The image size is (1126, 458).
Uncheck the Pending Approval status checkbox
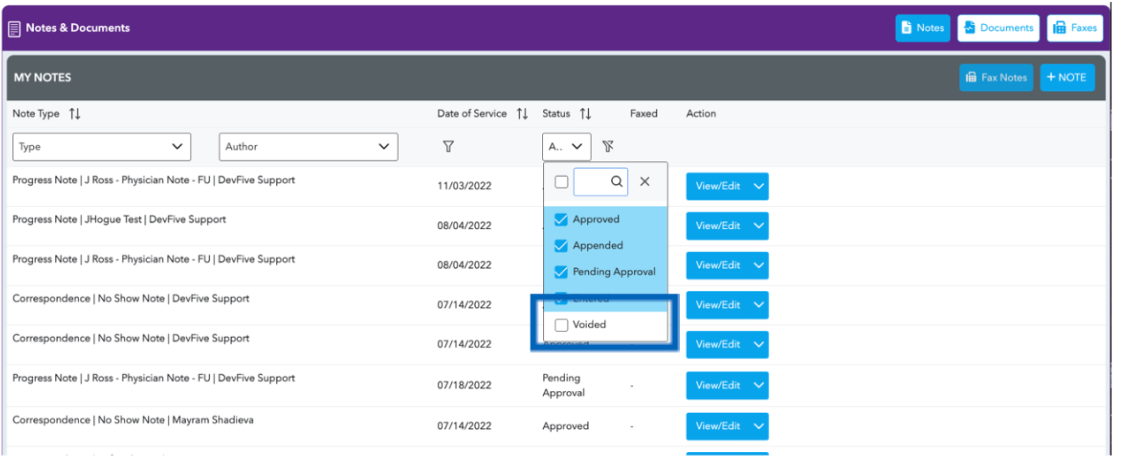pyautogui.click(x=562, y=272)
